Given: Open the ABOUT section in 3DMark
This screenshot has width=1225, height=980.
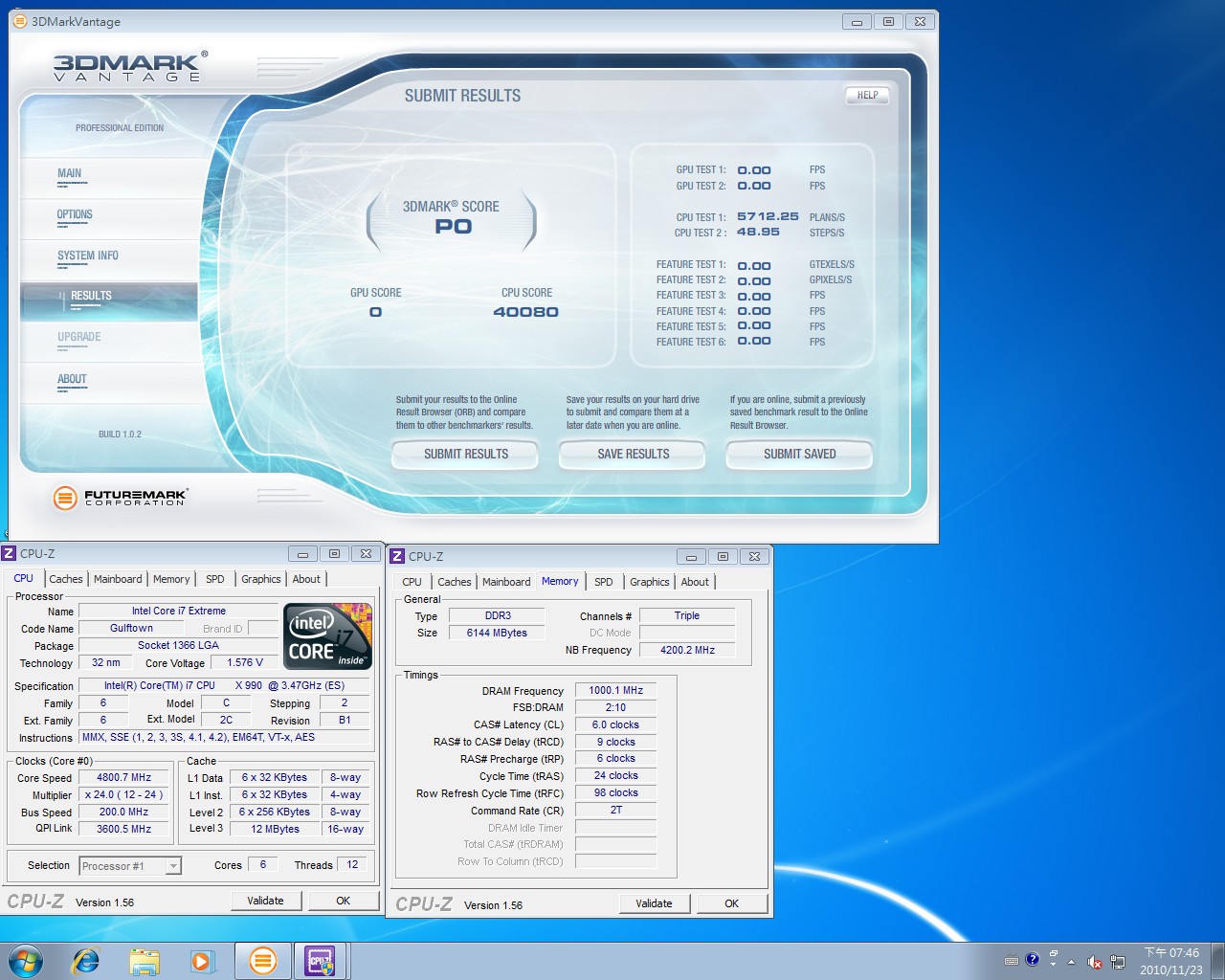Looking at the screenshot, I should pyautogui.click(x=72, y=380).
